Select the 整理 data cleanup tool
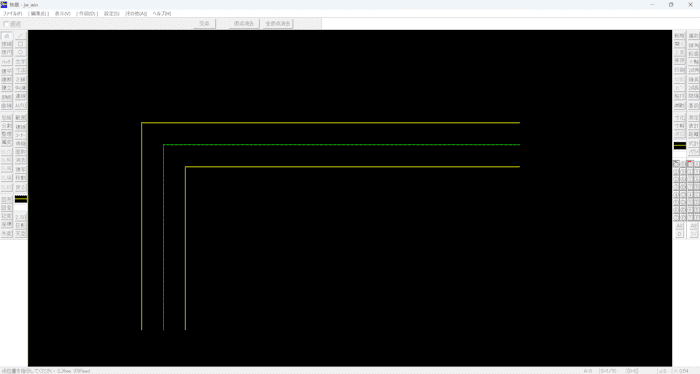The height and width of the screenshot is (374, 700). click(x=6, y=134)
